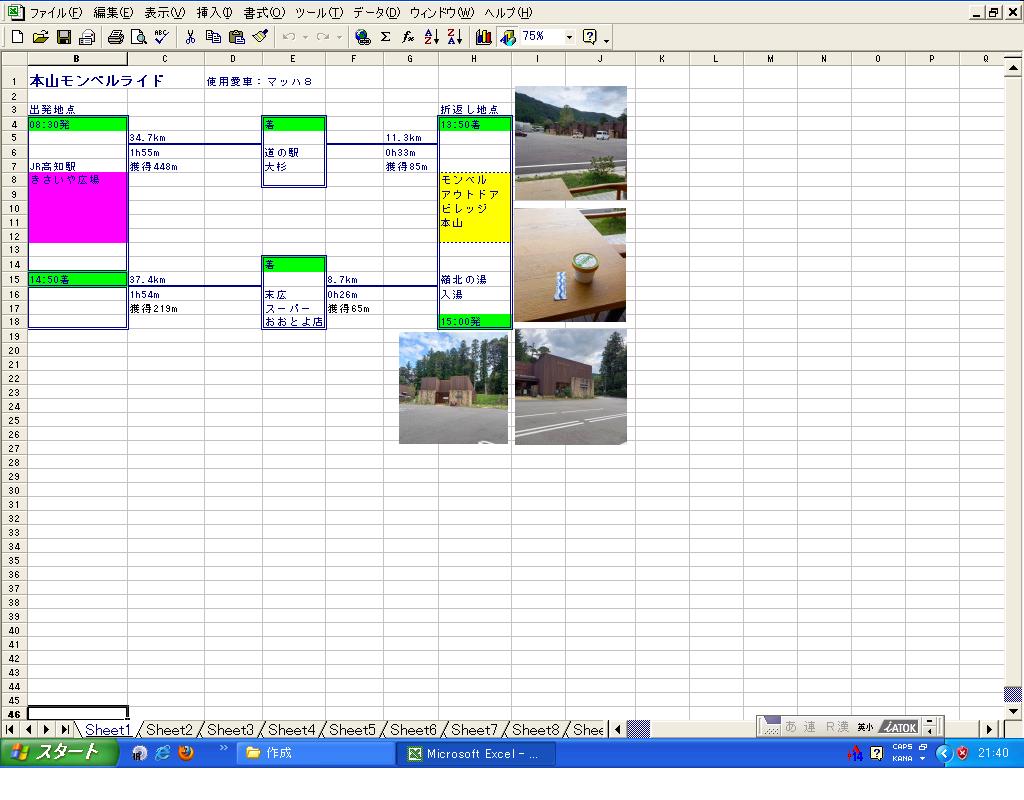Image resolution: width=1024 pixels, height=800 pixels.
Task: Click the スタート Start button
Action: (x=55, y=753)
